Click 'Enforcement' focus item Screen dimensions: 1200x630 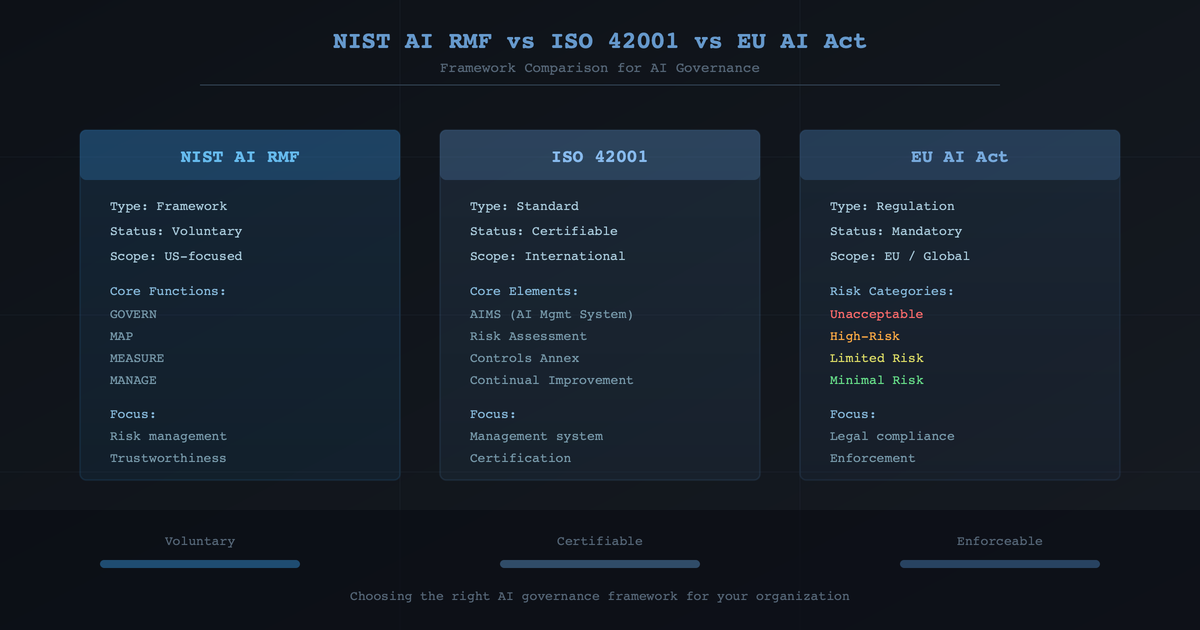(x=873, y=458)
